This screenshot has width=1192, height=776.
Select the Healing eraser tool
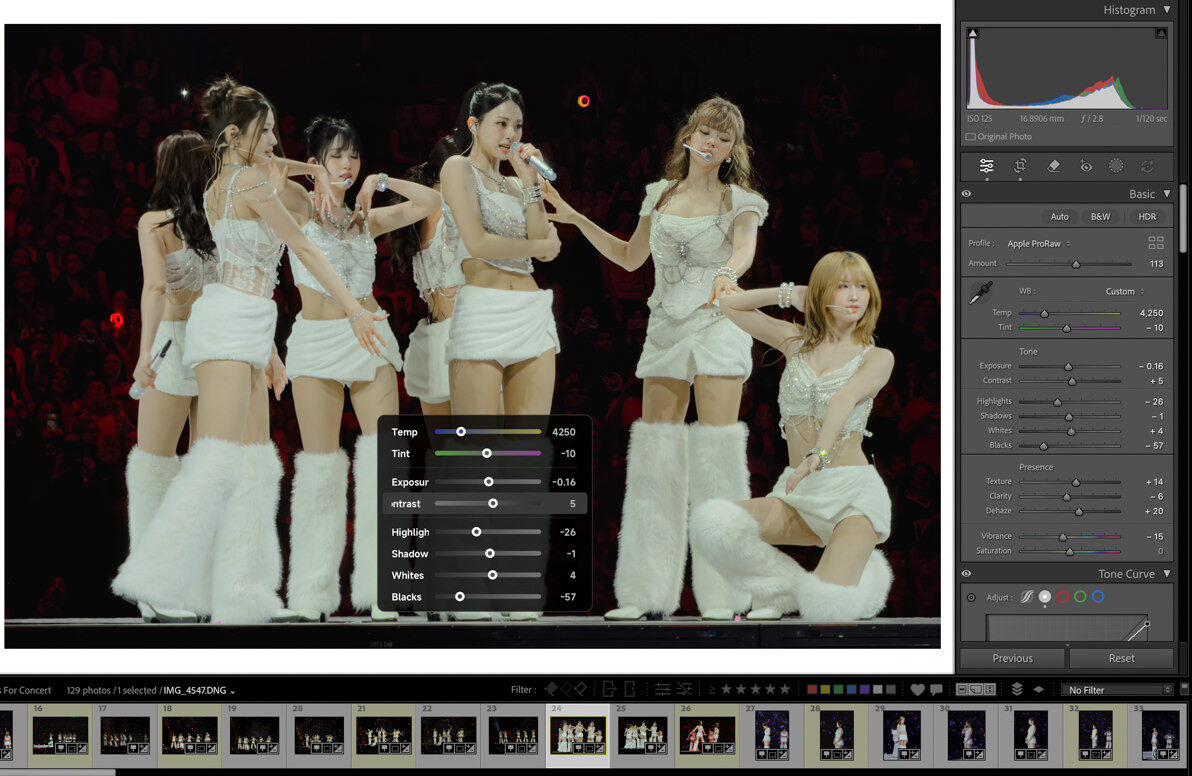pos(1053,166)
